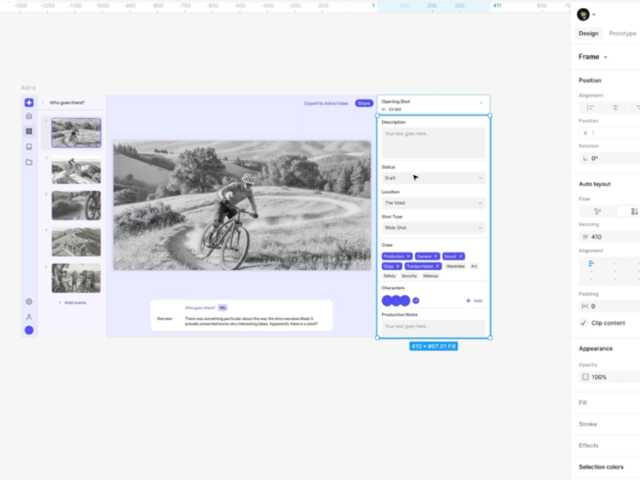The image size is (640, 480).
Task: Open the Location dropdown
Action: coord(434,203)
